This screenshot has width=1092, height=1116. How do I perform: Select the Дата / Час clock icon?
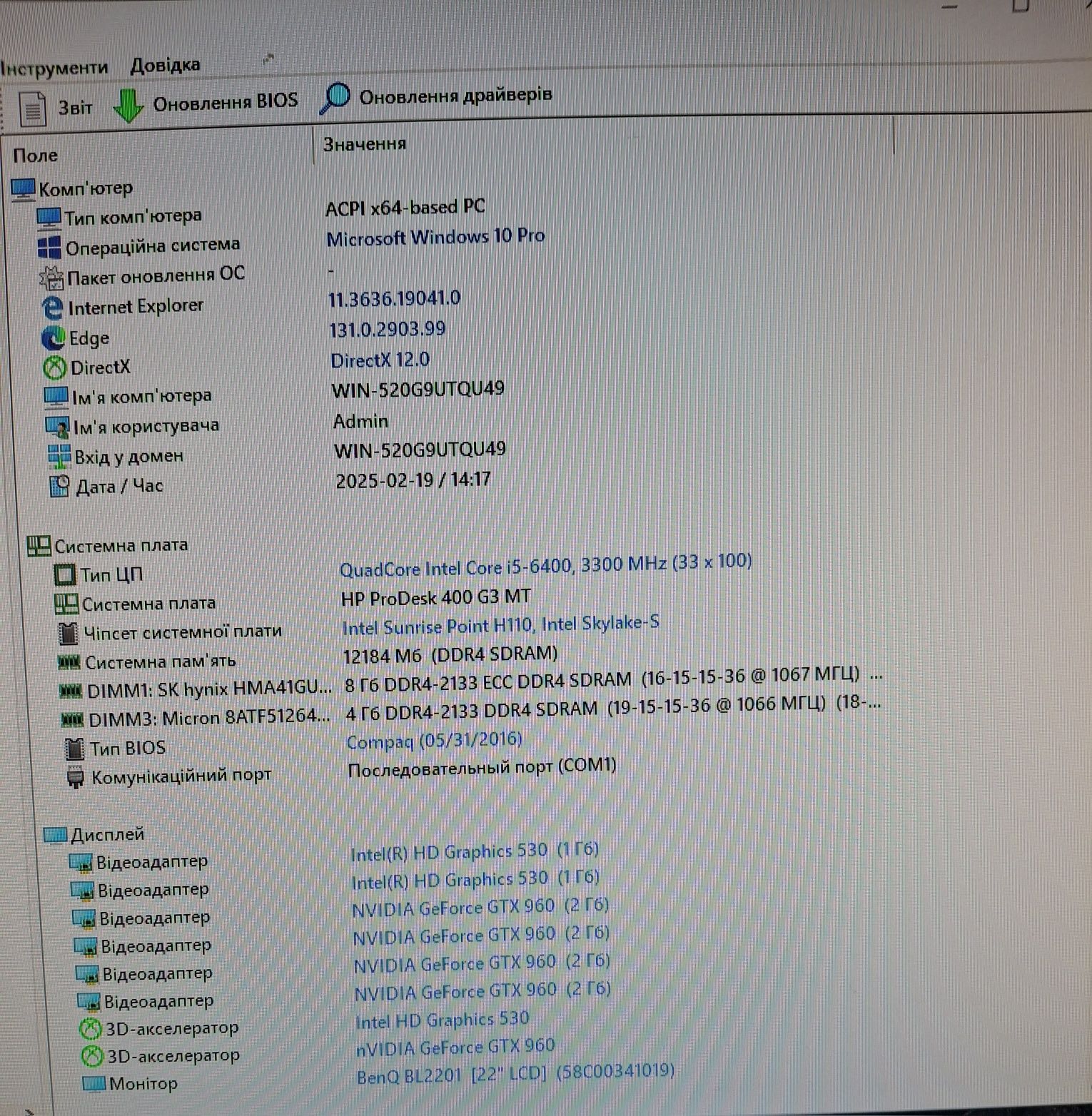[60, 487]
